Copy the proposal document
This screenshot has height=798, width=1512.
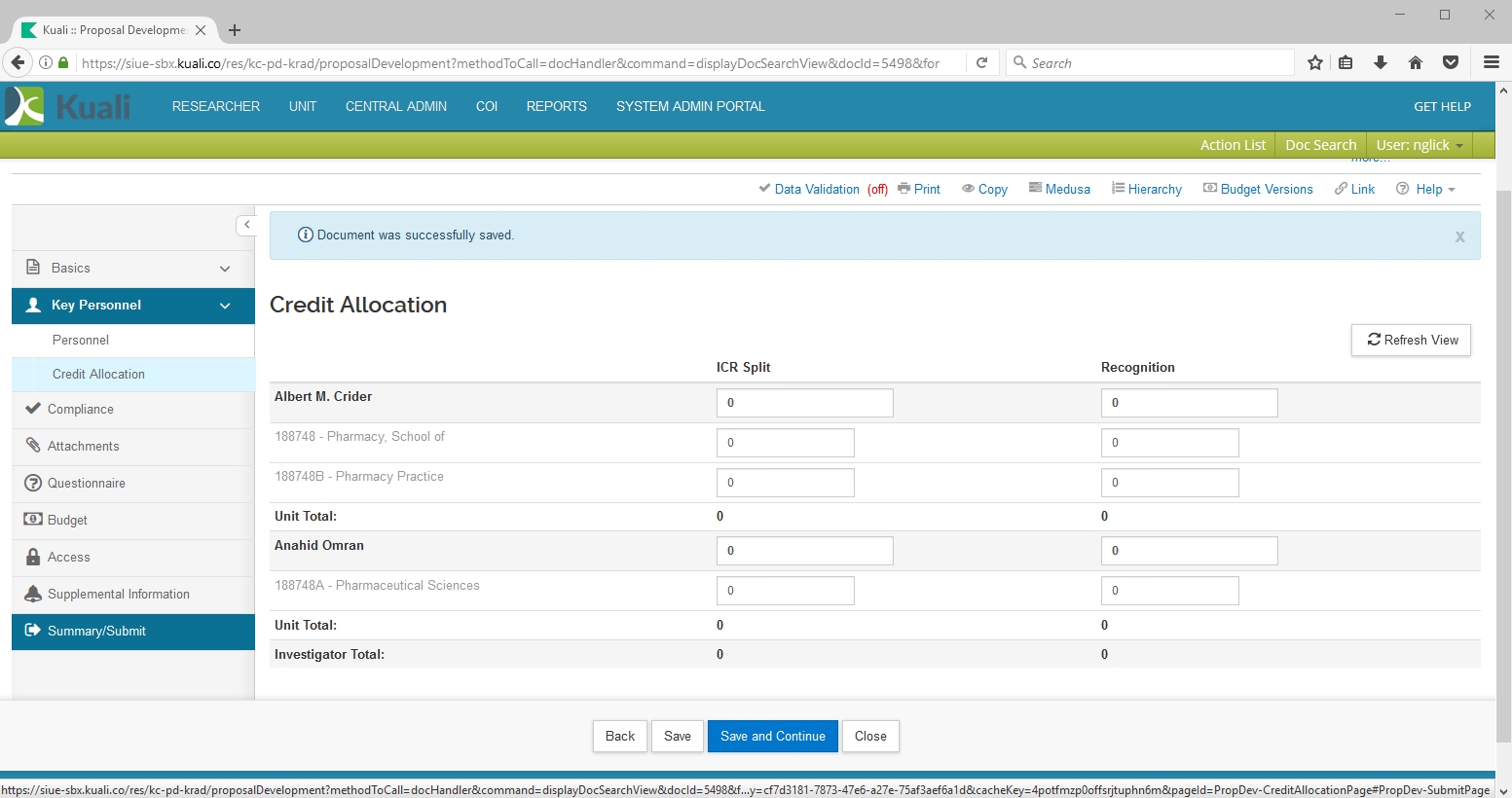984,189
